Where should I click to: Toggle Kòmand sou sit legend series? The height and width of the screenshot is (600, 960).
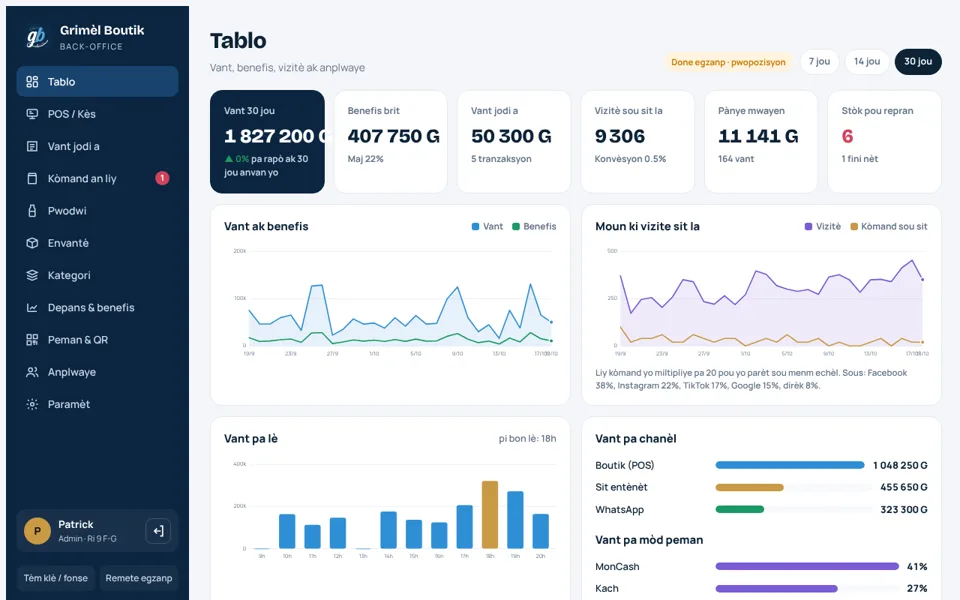[x=889, y=227]
